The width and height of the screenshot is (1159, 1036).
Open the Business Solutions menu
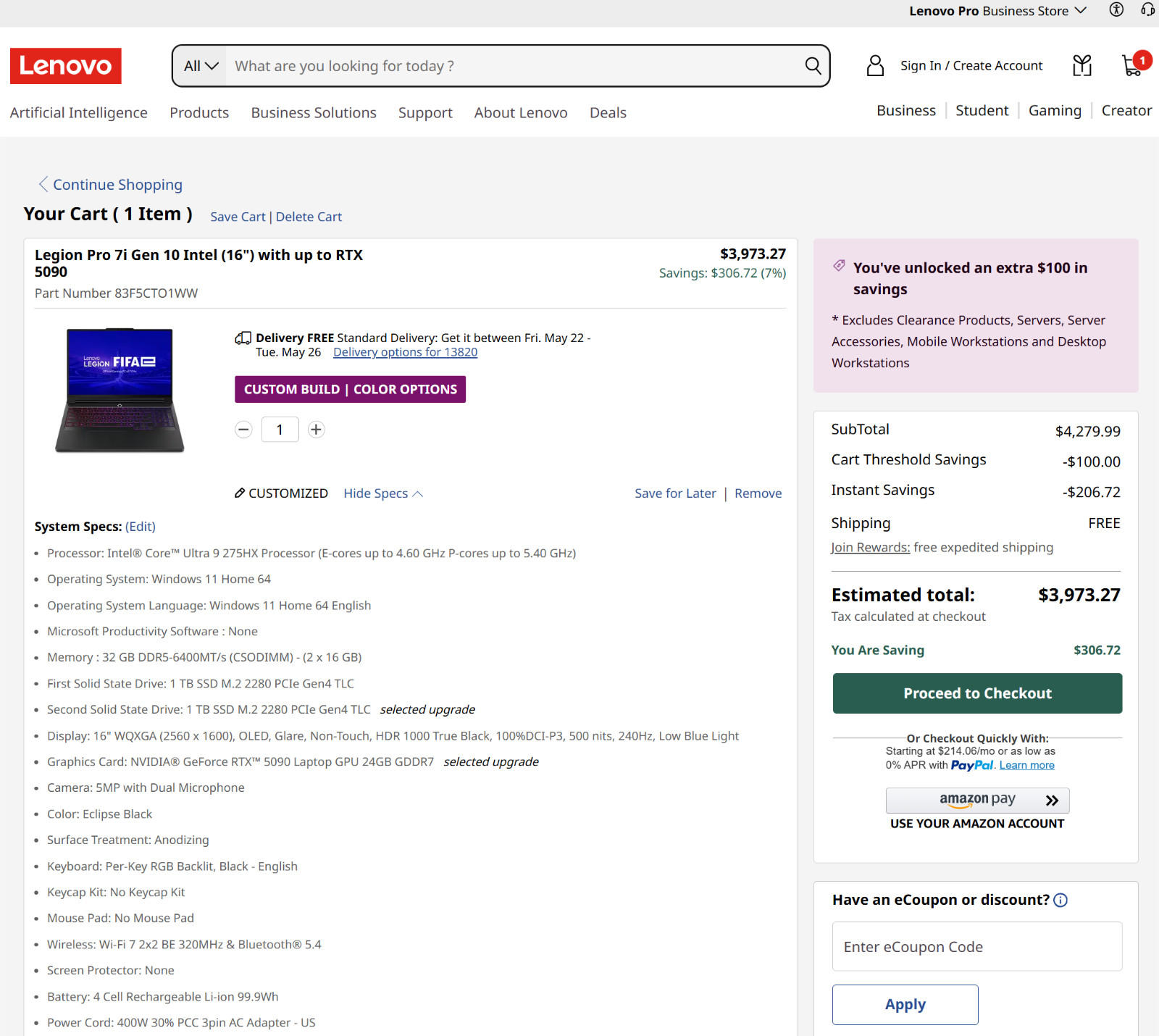tap(314, 113)
